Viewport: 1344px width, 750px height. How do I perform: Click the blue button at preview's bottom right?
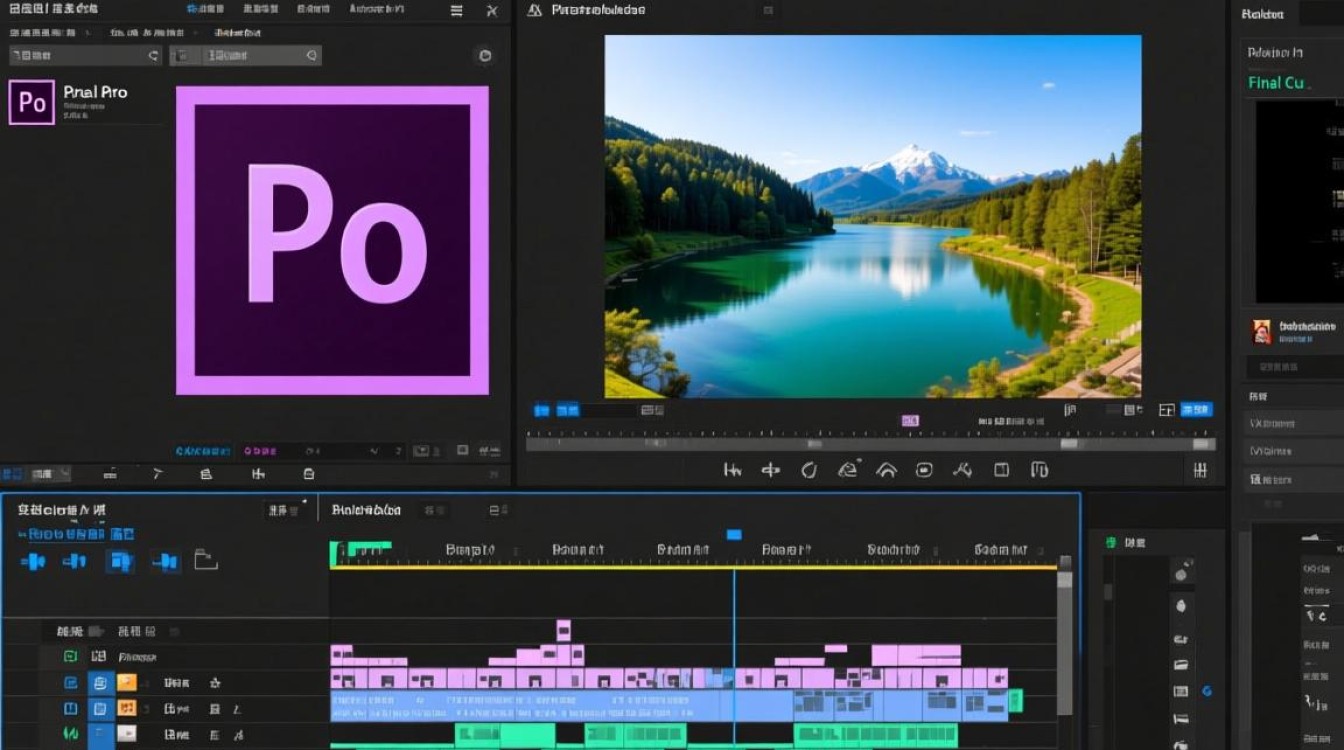tap(1197, 409)
